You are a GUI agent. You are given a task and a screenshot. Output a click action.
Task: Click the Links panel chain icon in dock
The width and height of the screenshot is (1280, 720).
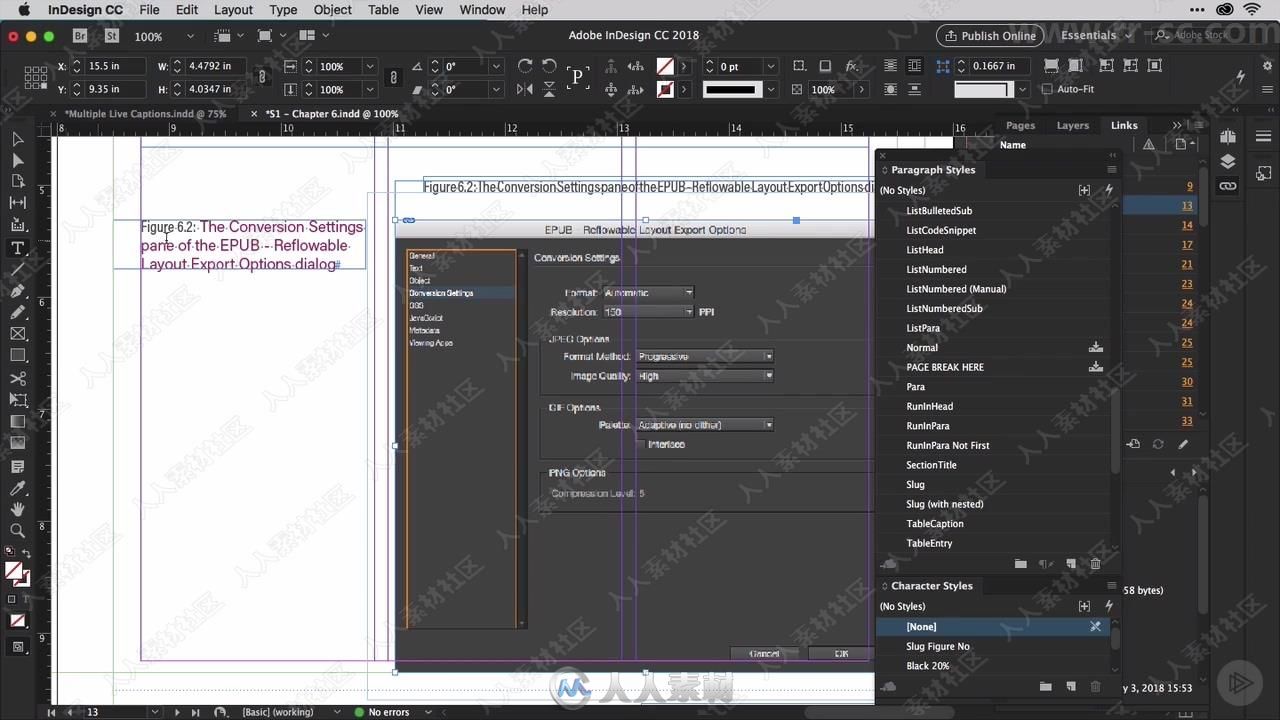[1228, 186]
